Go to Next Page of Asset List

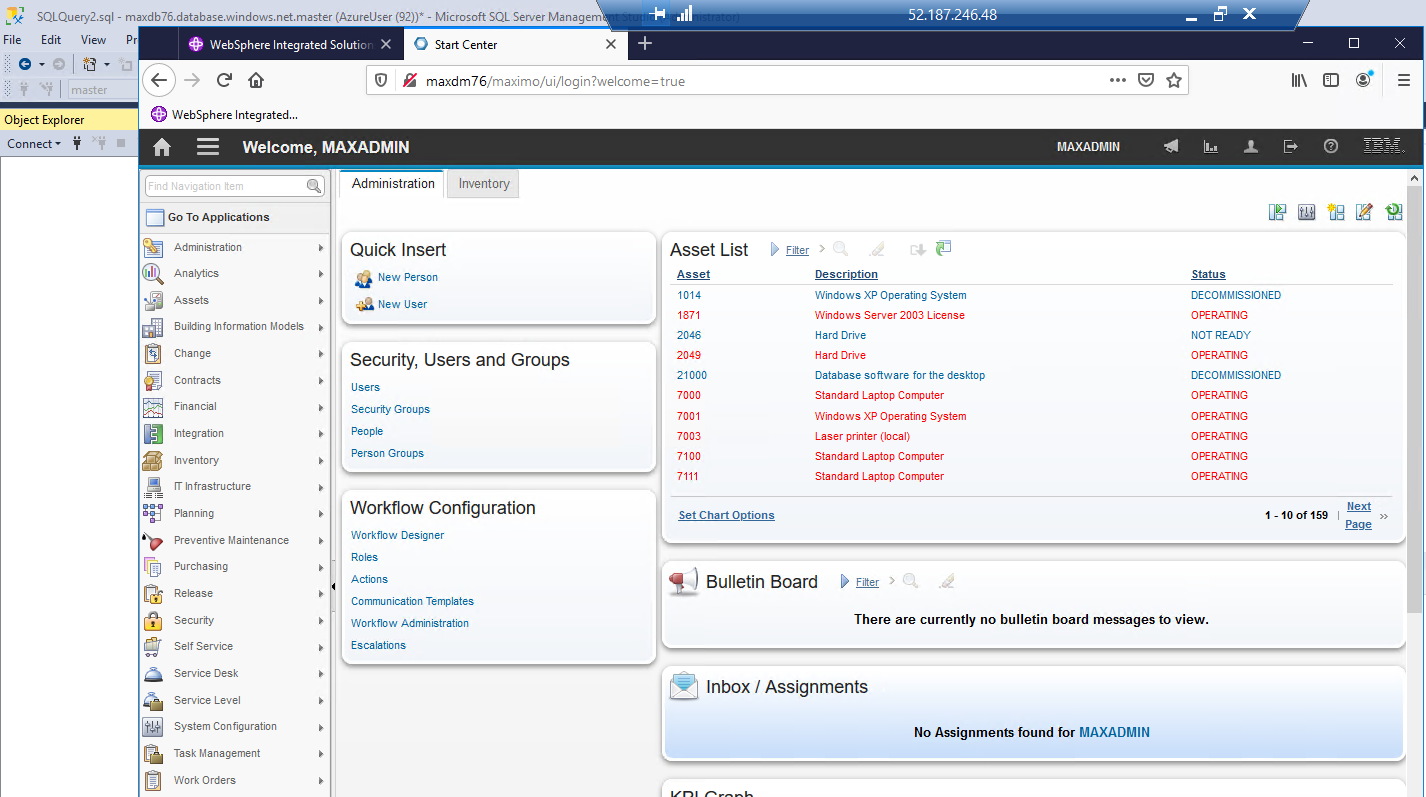pyautogui.click(x=1358, y=515)
